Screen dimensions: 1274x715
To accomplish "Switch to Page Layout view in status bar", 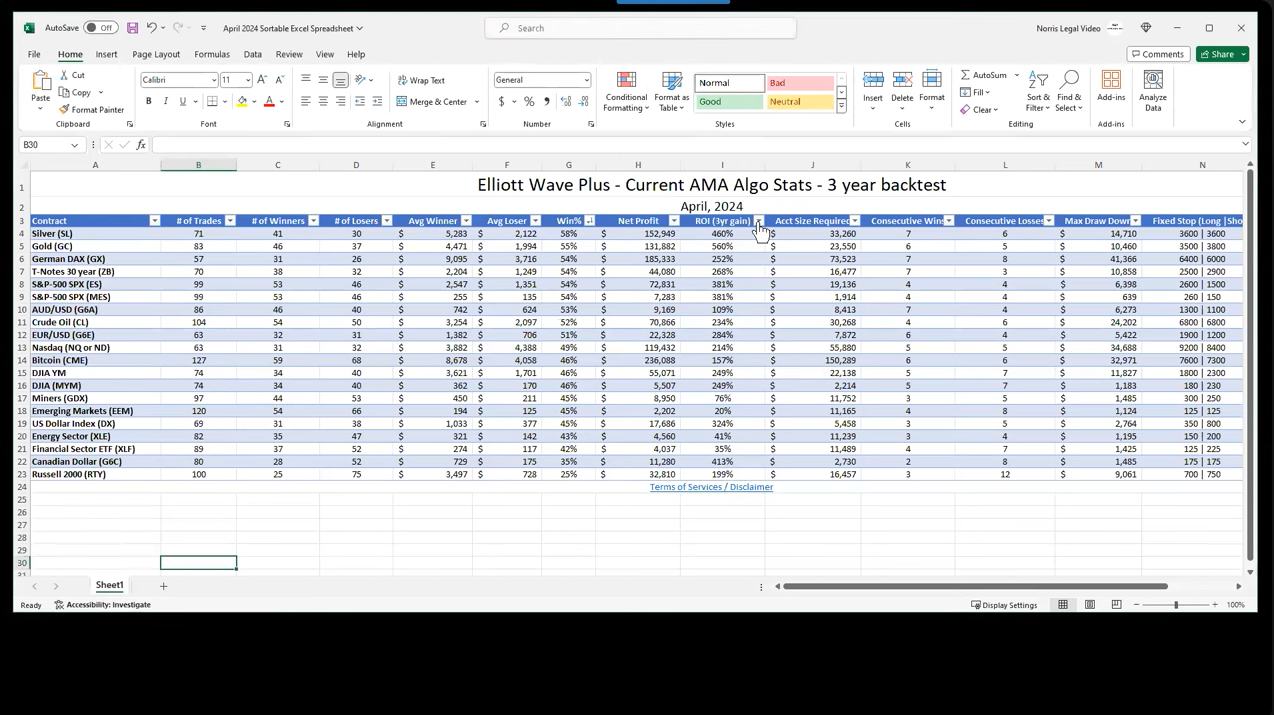I will pos(1090,605).
